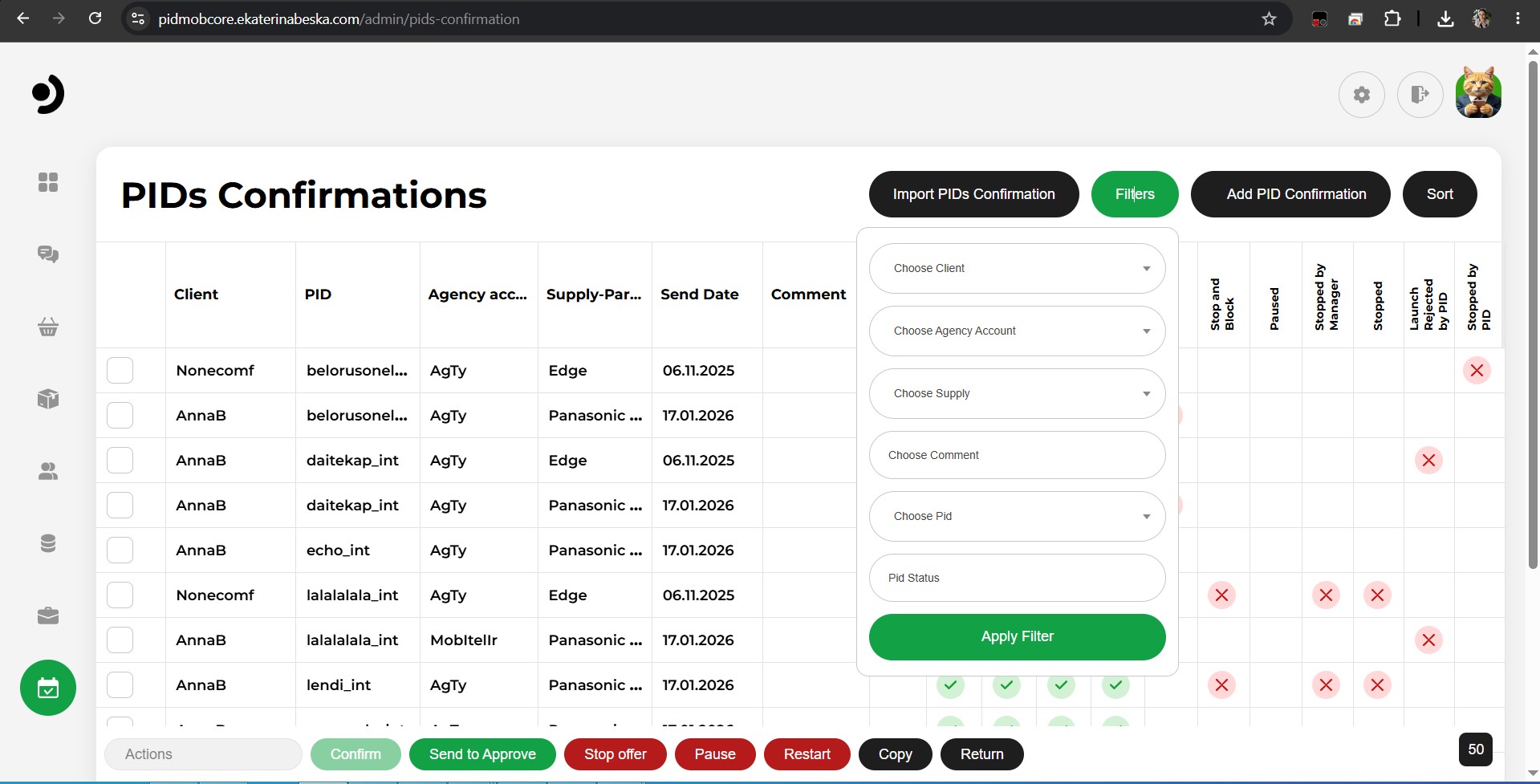This screenshot has height=784, width=1540.
Task: Reload the page in browser
Action: [x=95, y=18]
